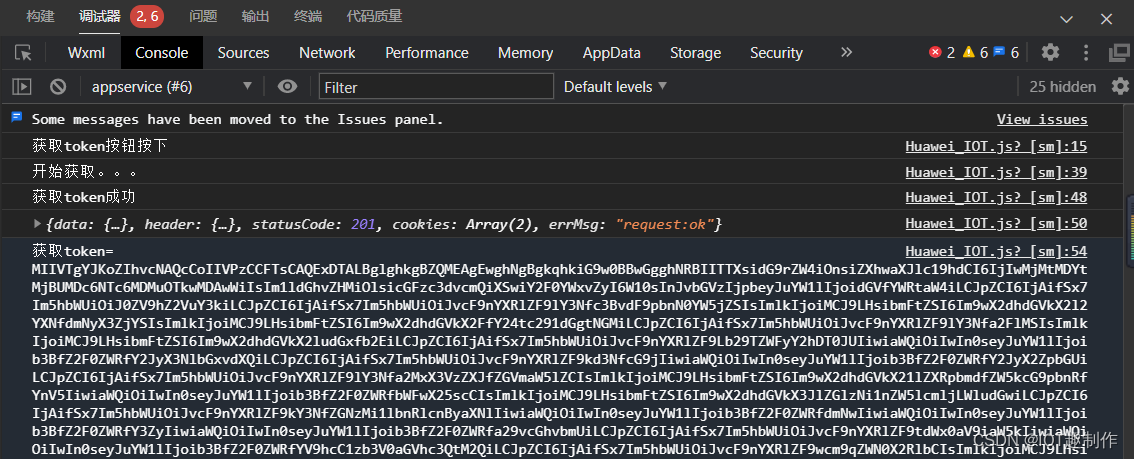Click the View issues link
Viewport: 1134px width, 459px height.
click(x=1041, y=120)
